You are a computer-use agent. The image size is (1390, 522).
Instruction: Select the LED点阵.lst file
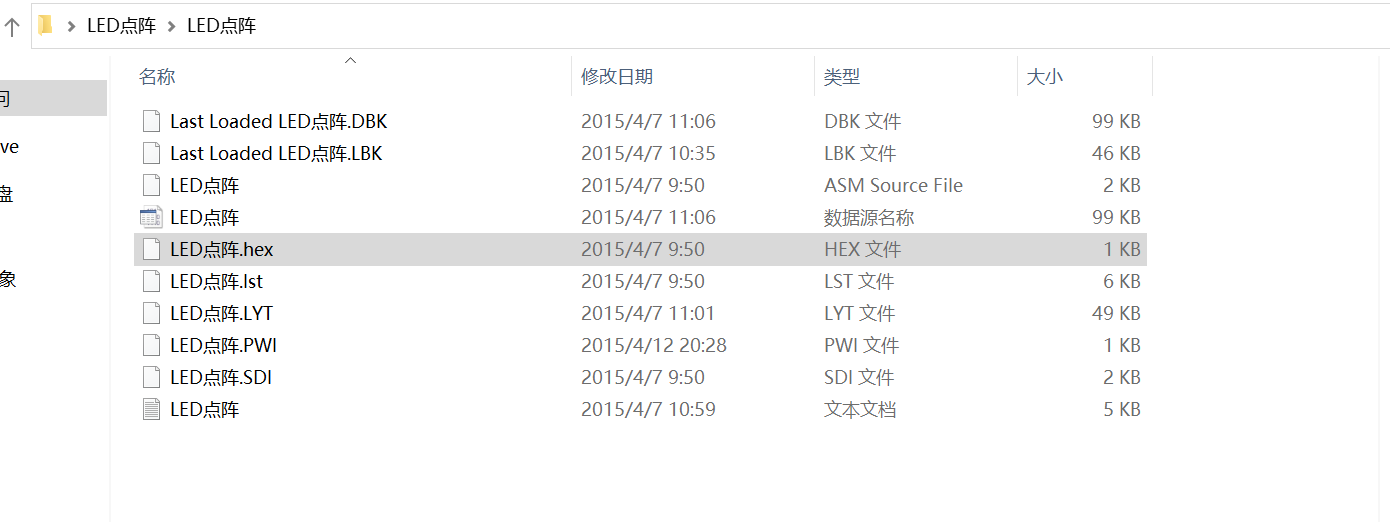coord(216,281)
